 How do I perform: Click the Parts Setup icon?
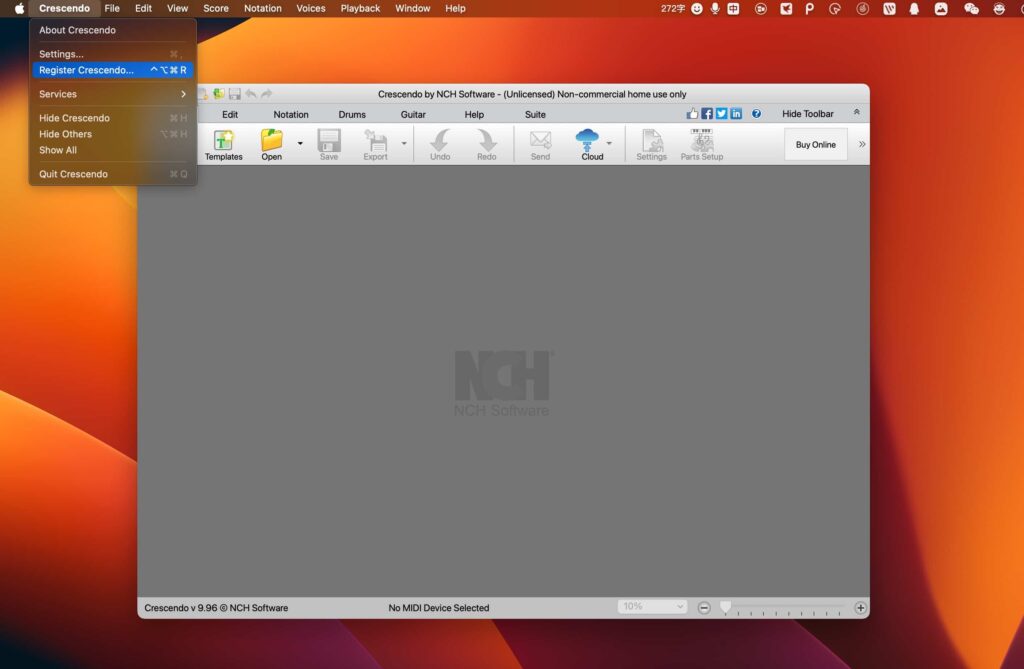tap(701, 144)
